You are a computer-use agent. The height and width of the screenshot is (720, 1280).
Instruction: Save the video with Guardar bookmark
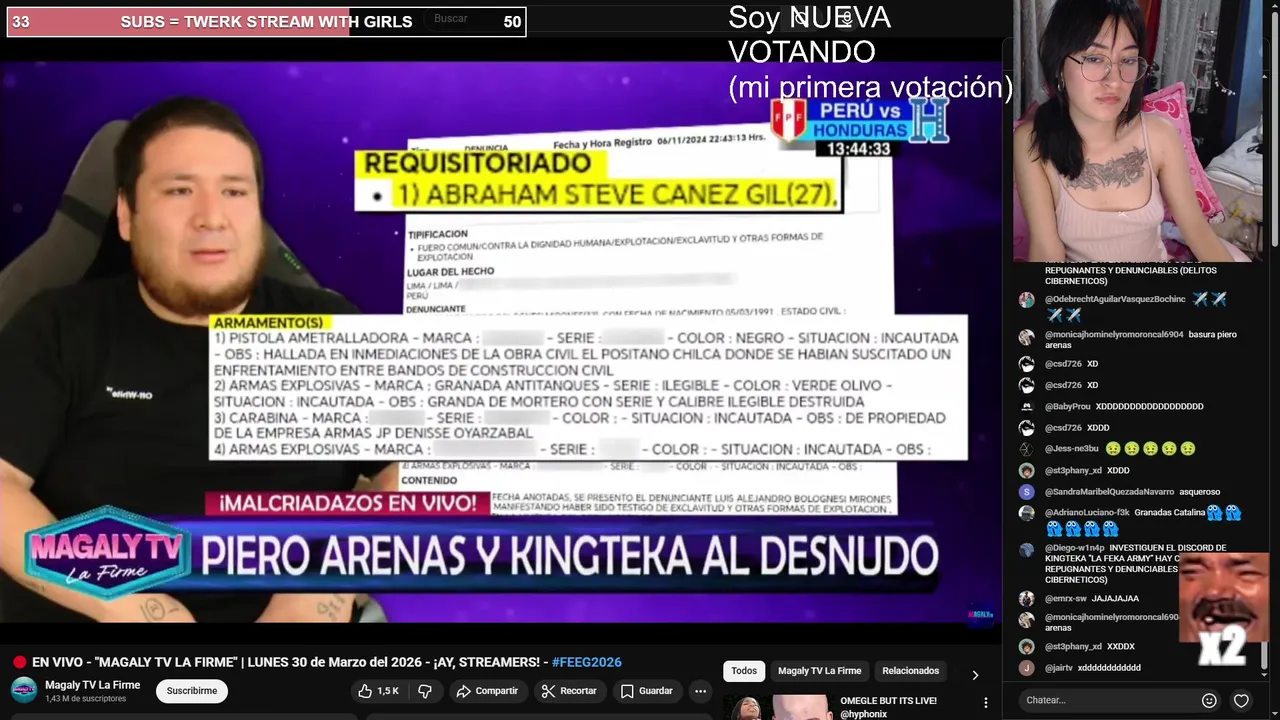tap(646, 691)
